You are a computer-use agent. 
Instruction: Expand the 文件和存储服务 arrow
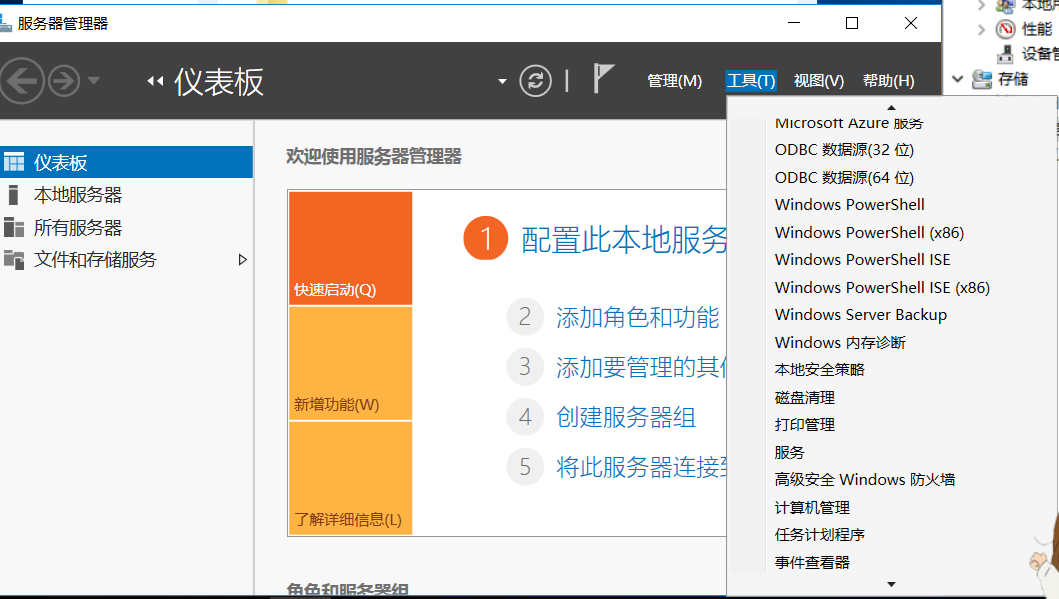coord(242,259)
